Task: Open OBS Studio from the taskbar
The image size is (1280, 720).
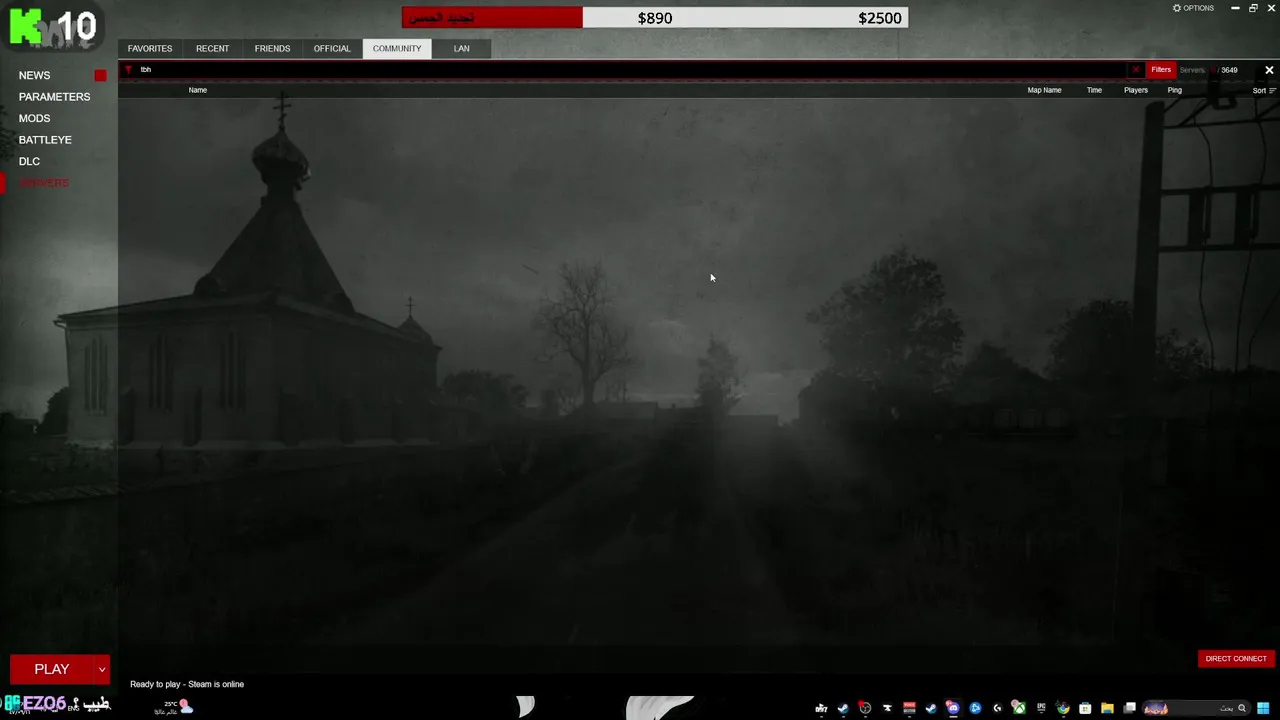Action: (x=865, y=708)
